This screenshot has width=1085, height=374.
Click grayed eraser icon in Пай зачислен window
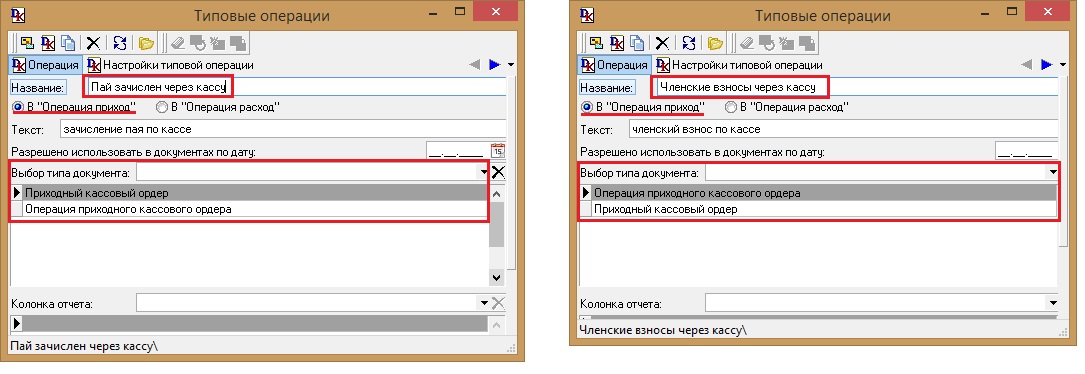(178, 43)
